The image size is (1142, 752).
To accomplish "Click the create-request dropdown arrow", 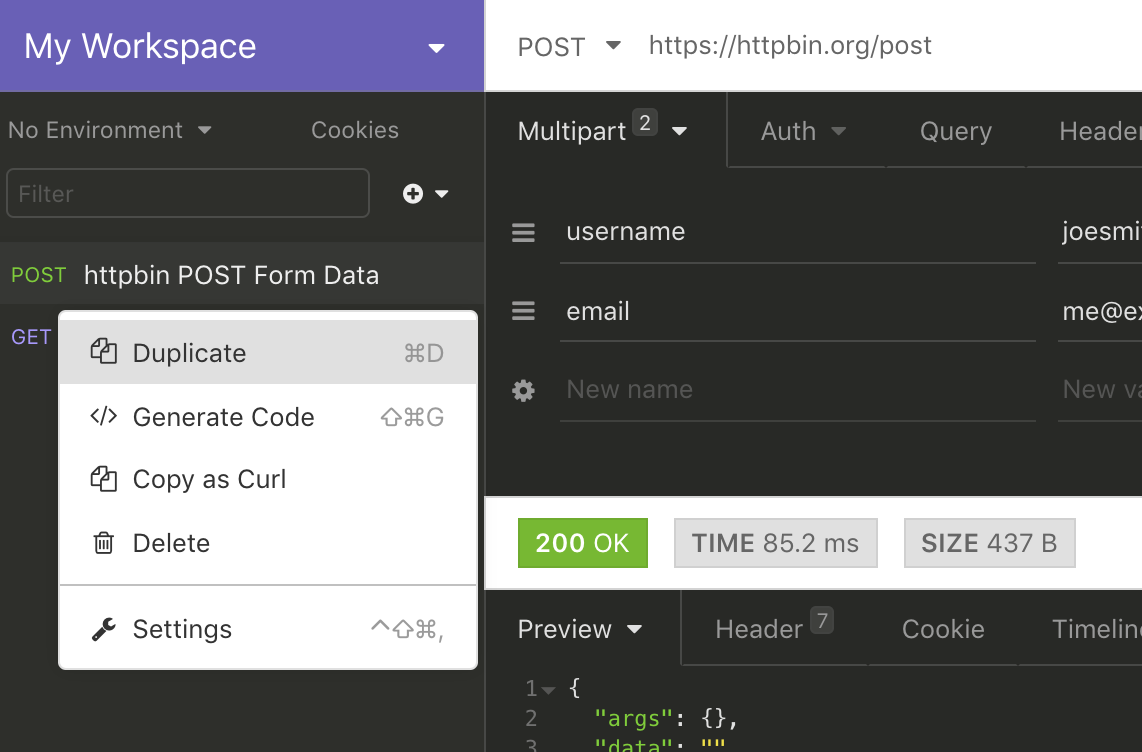I will (441, 194).
